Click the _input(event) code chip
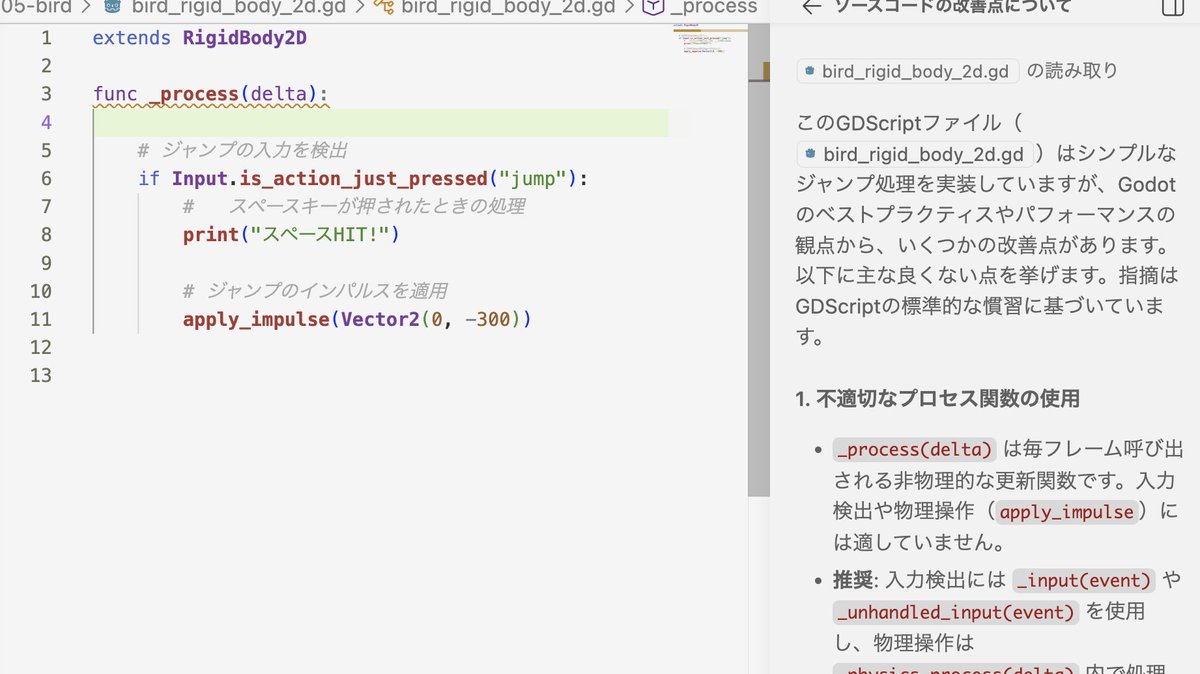The width and height of the screenshot is (1200, 674). 1084,580
